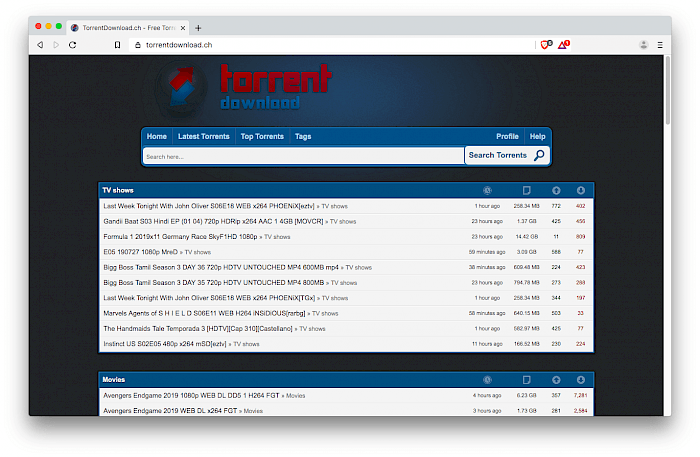Open the Brave Rewards triangle icon
This screenshot has width=700, height=457.
[563, 44]
